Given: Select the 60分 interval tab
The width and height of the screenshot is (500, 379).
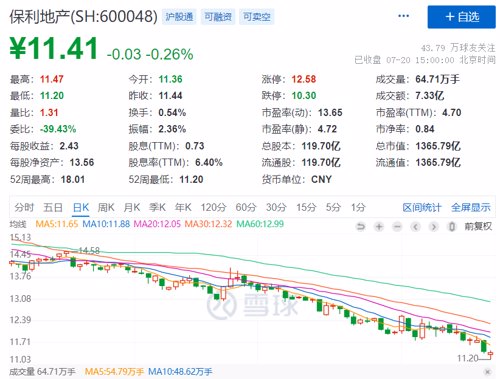Looking at the screenshot, I should coord(246,208).
